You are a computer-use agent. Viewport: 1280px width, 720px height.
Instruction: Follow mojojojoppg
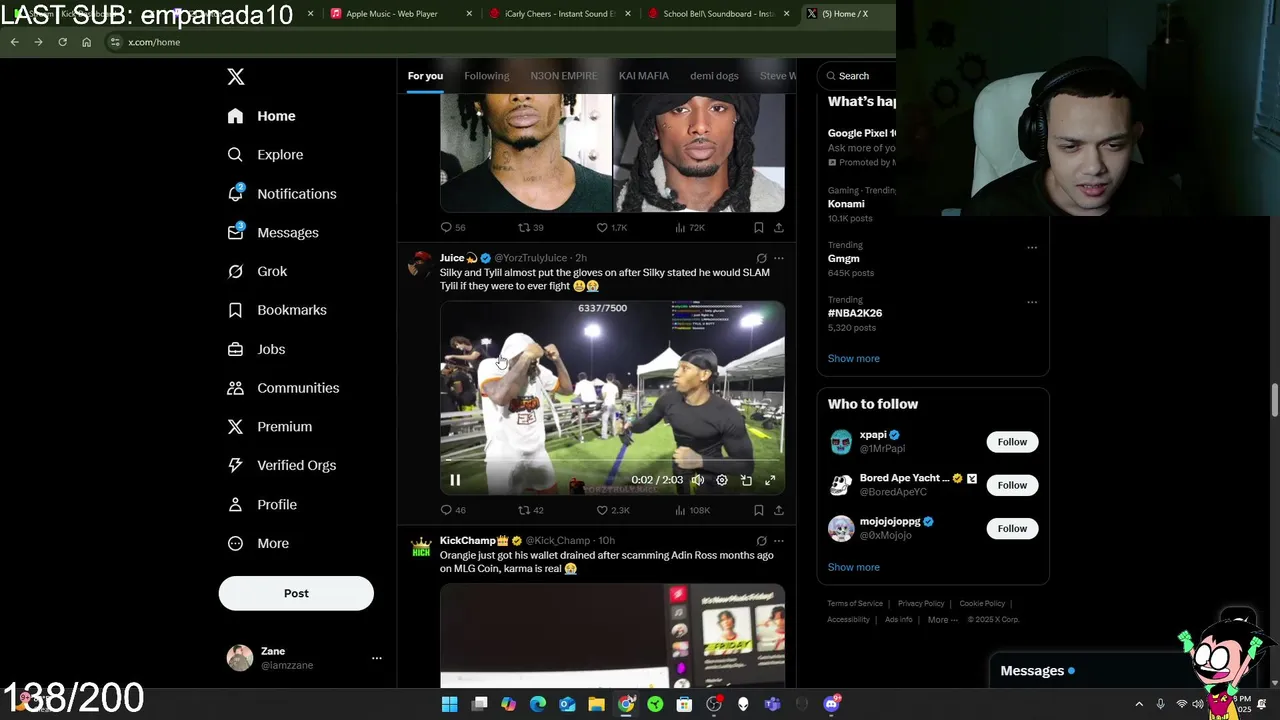(1012, 528)
